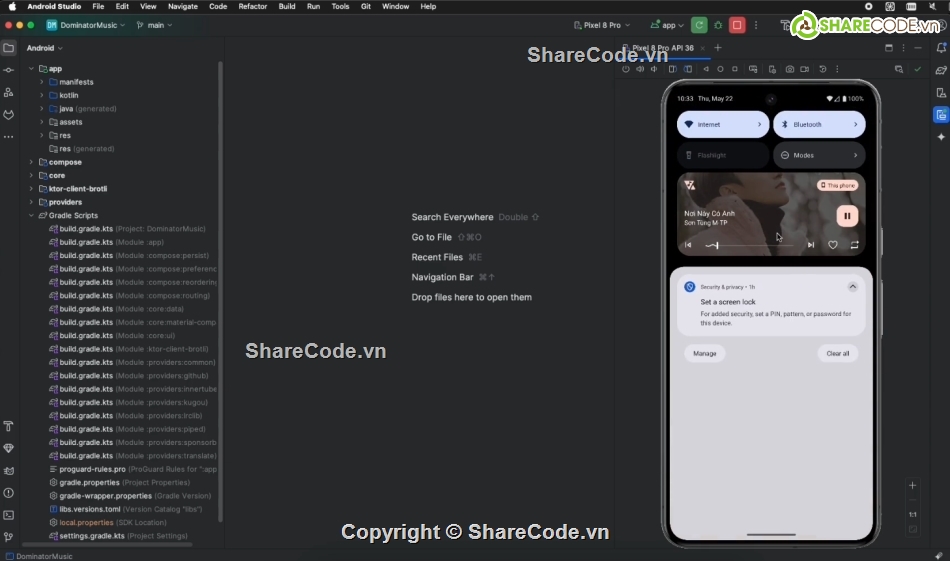Screen dimensions: 950x561
Task: Select Pixel 8 Pro API 36 tab
Action: click(662, 48)
